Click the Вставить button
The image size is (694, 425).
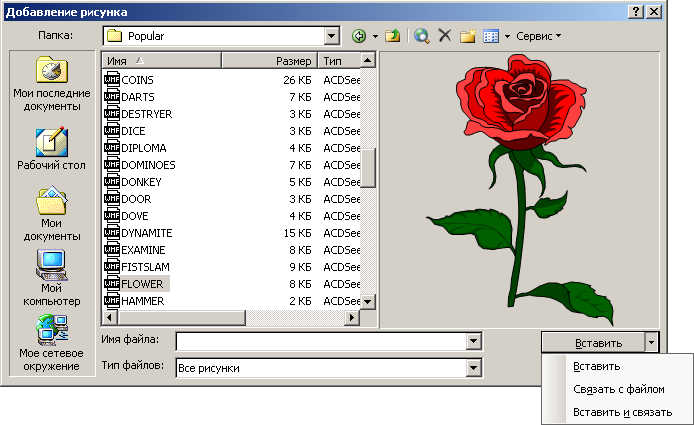(593, 343)
